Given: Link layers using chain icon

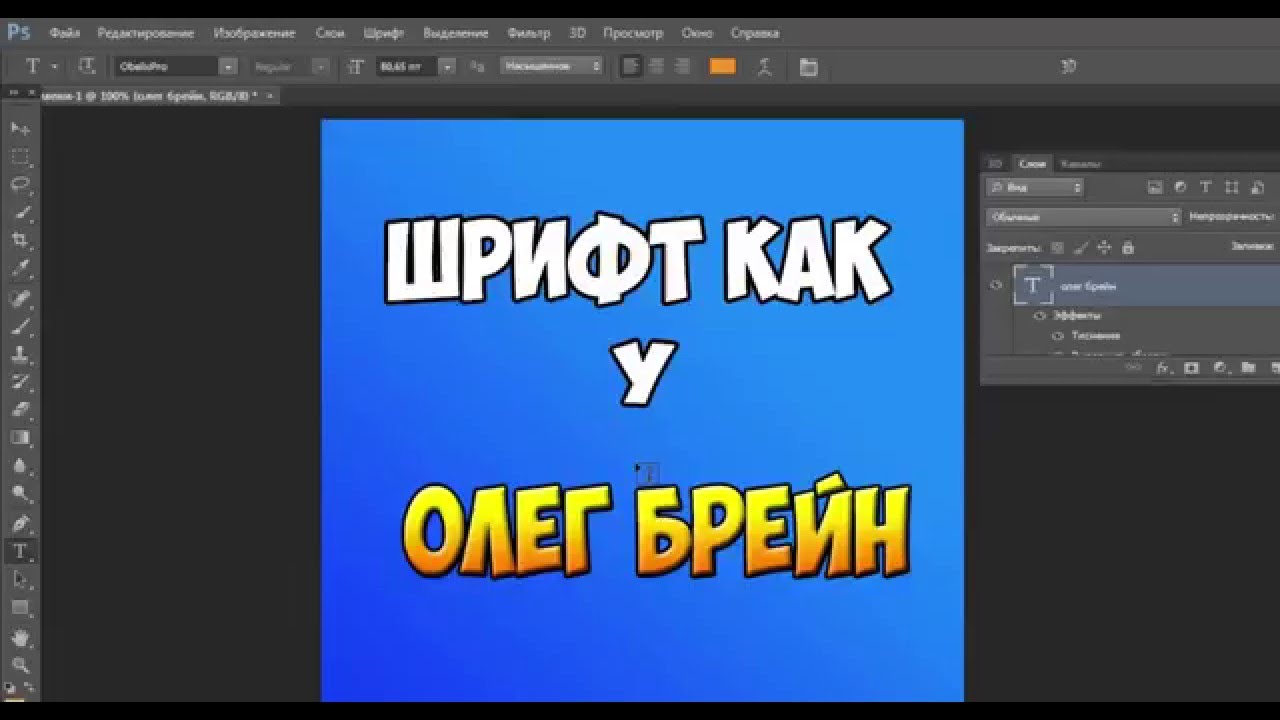Looking at the screenshot, I should [1133, 368].
